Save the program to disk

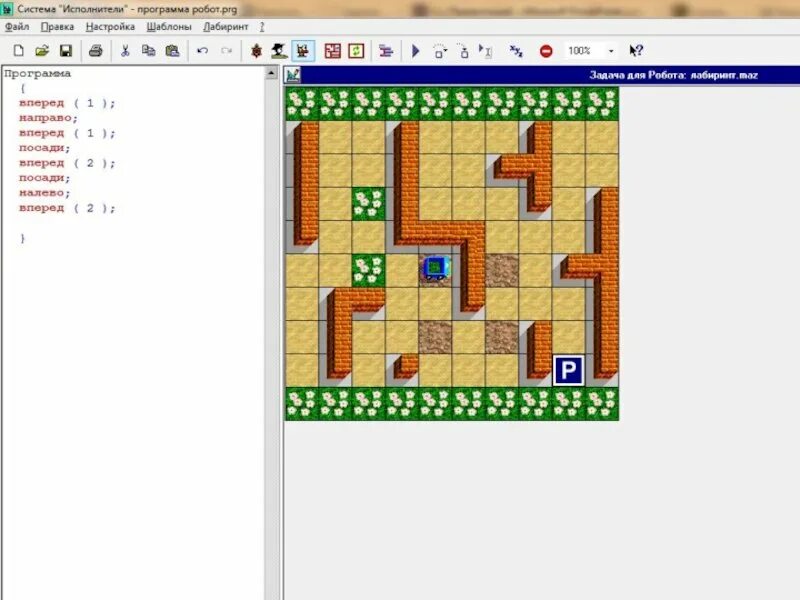pyautogui.click(x=65, y=51)
